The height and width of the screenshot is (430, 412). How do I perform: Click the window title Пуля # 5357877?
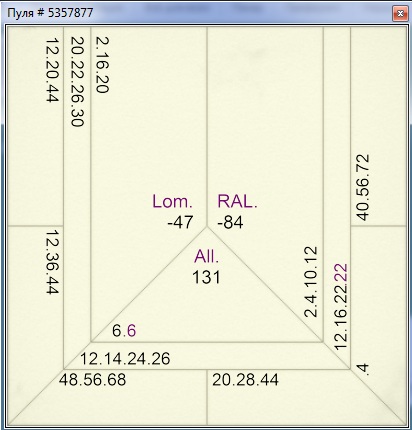(x=50, y=13)
